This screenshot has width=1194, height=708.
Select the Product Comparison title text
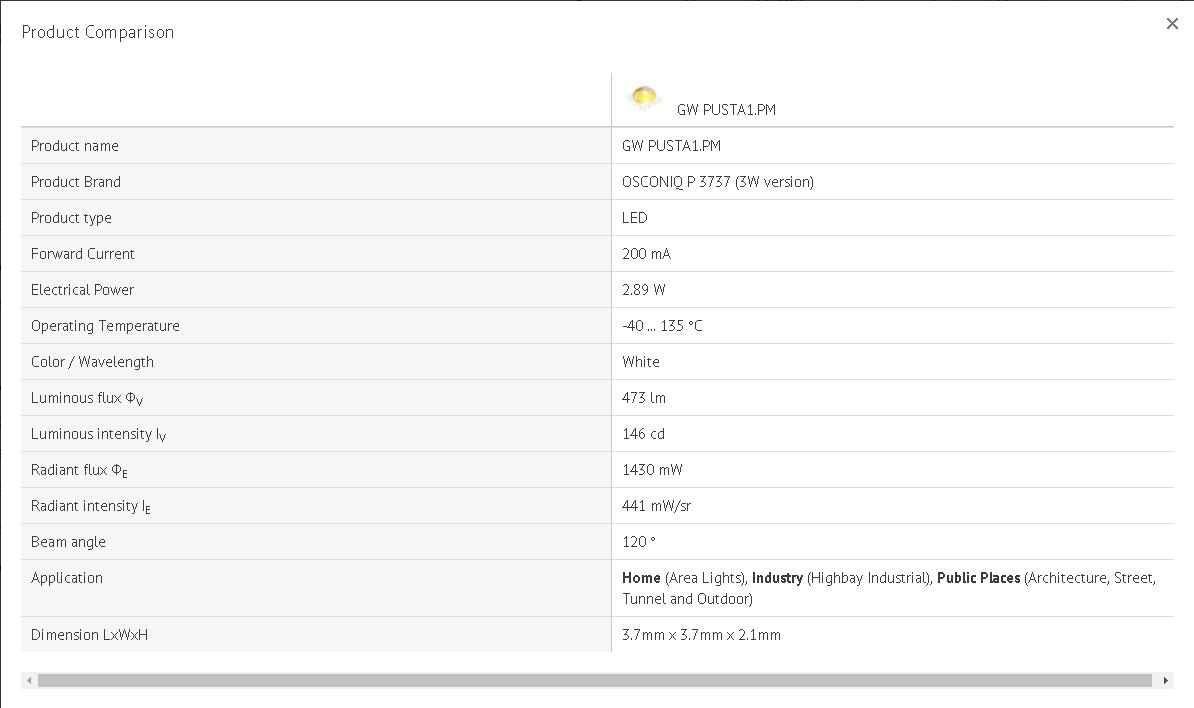pos(97,32)
